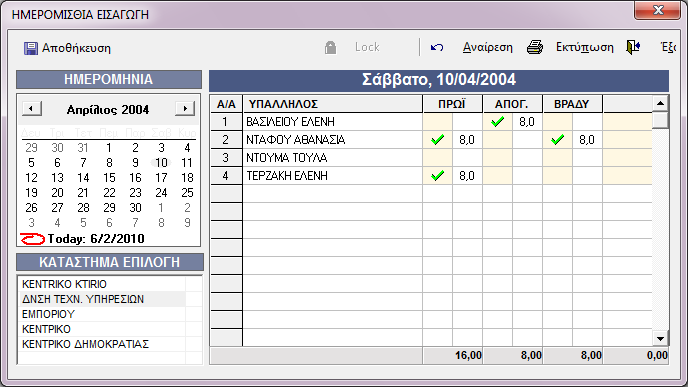Go to next month in calendar
The height and width of the screenshot is (387, 688).
coord(185,108)
